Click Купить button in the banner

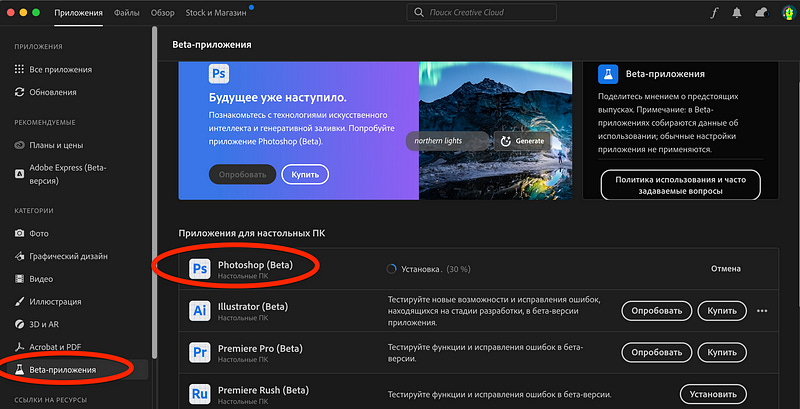pos(305,174)
